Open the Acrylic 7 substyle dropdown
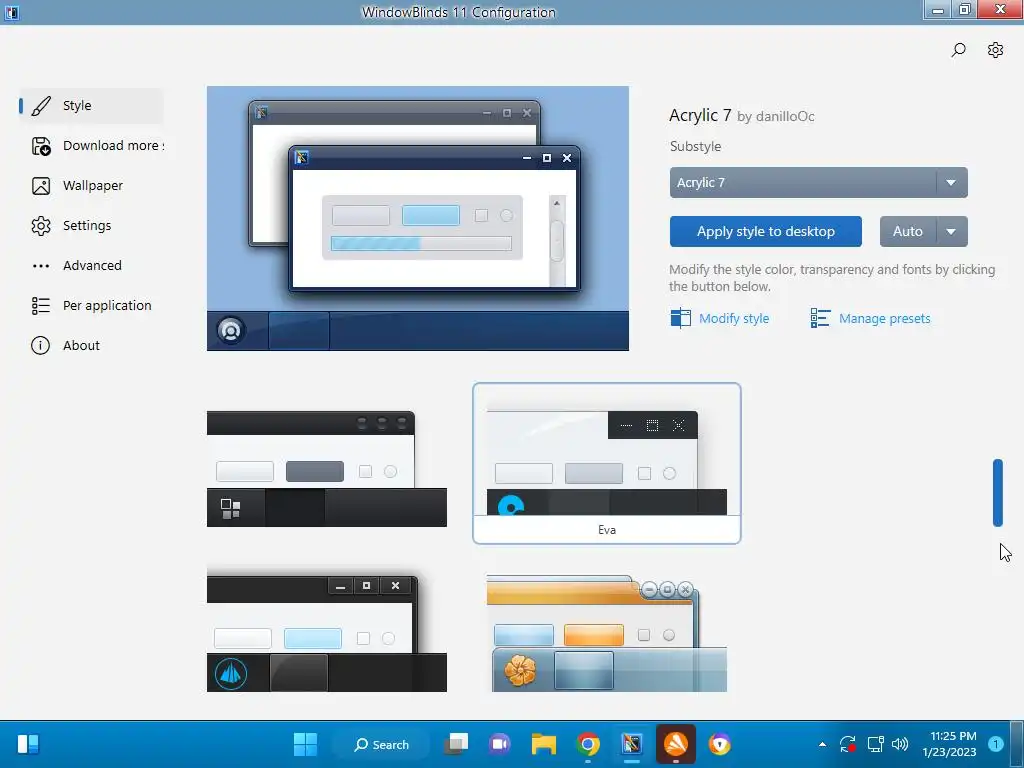 (818, 183)
